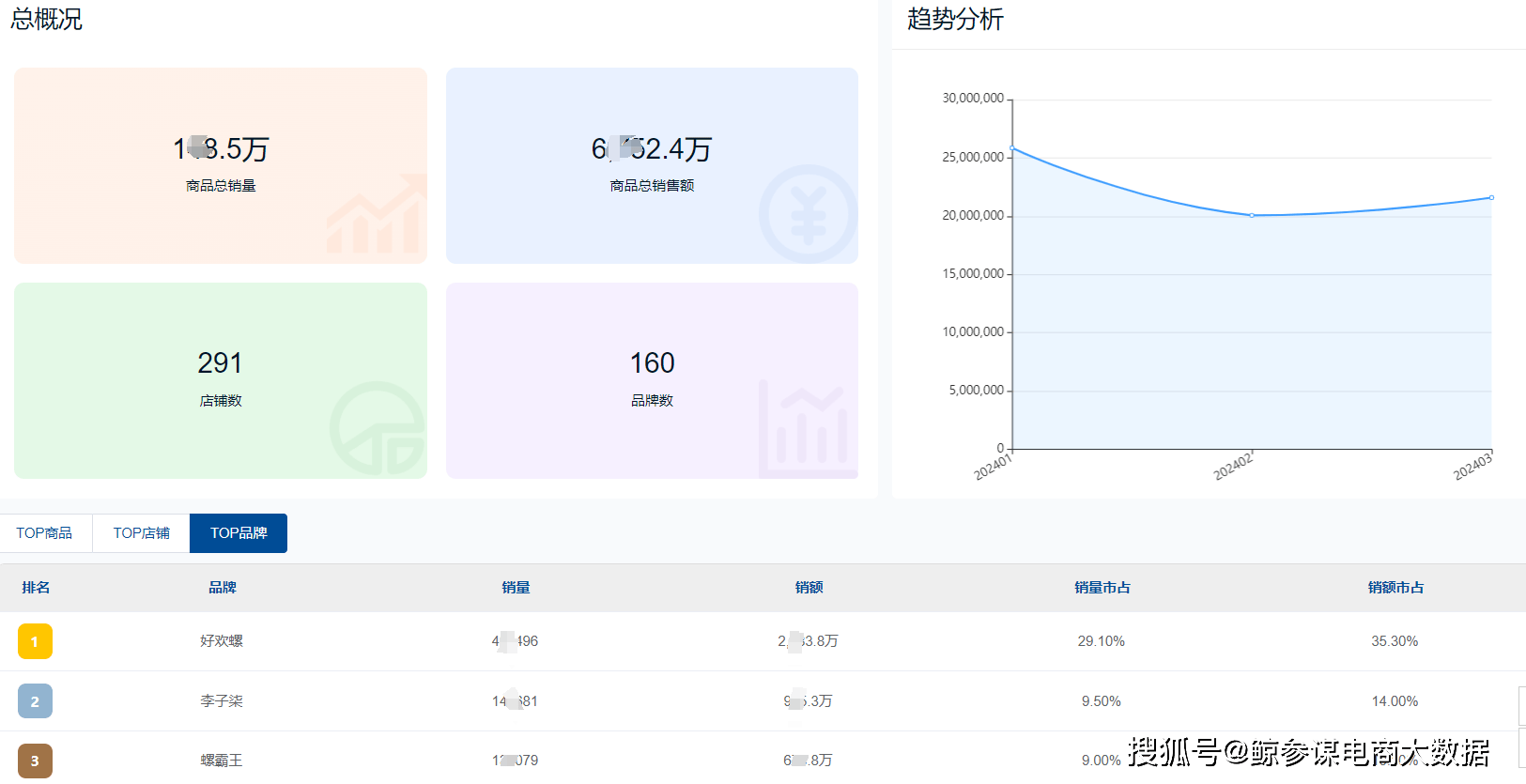Click the 202402 data point on trend chart
This screenshot has height=784, width=1526.
[x=1252, y=215]
